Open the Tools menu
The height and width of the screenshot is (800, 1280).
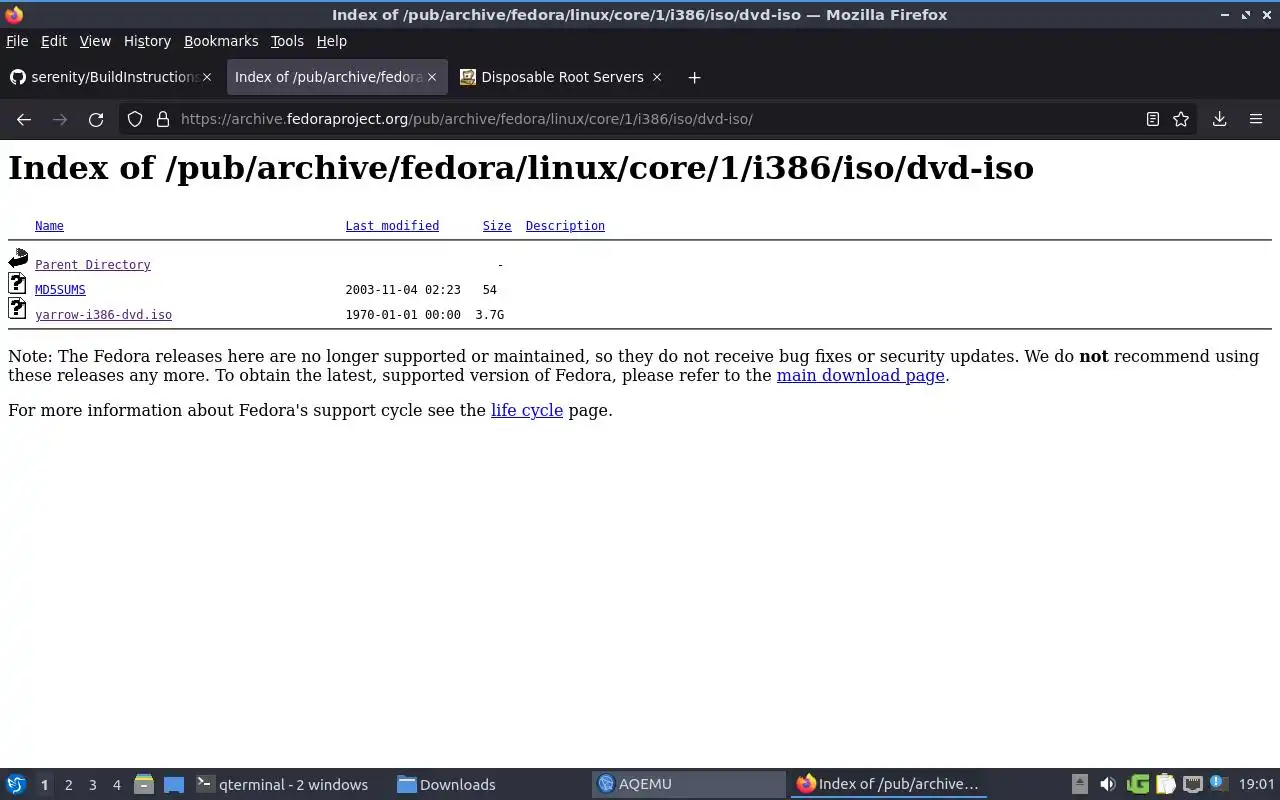point(287,41)
